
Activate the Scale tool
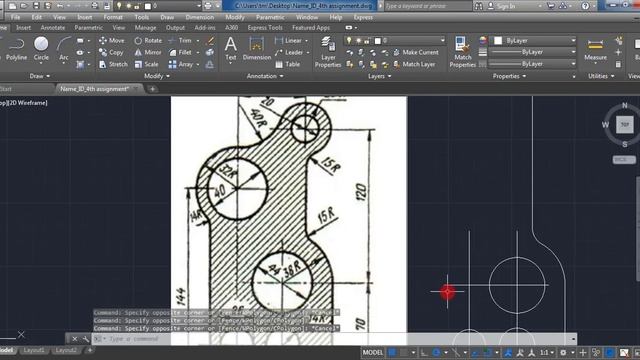coord(146,64)
